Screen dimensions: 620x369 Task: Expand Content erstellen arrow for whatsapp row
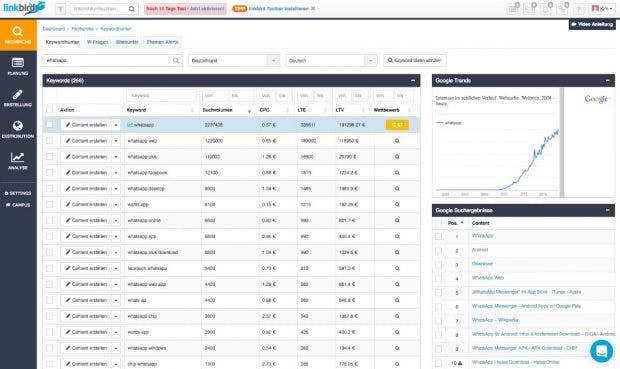coord(116,125)
